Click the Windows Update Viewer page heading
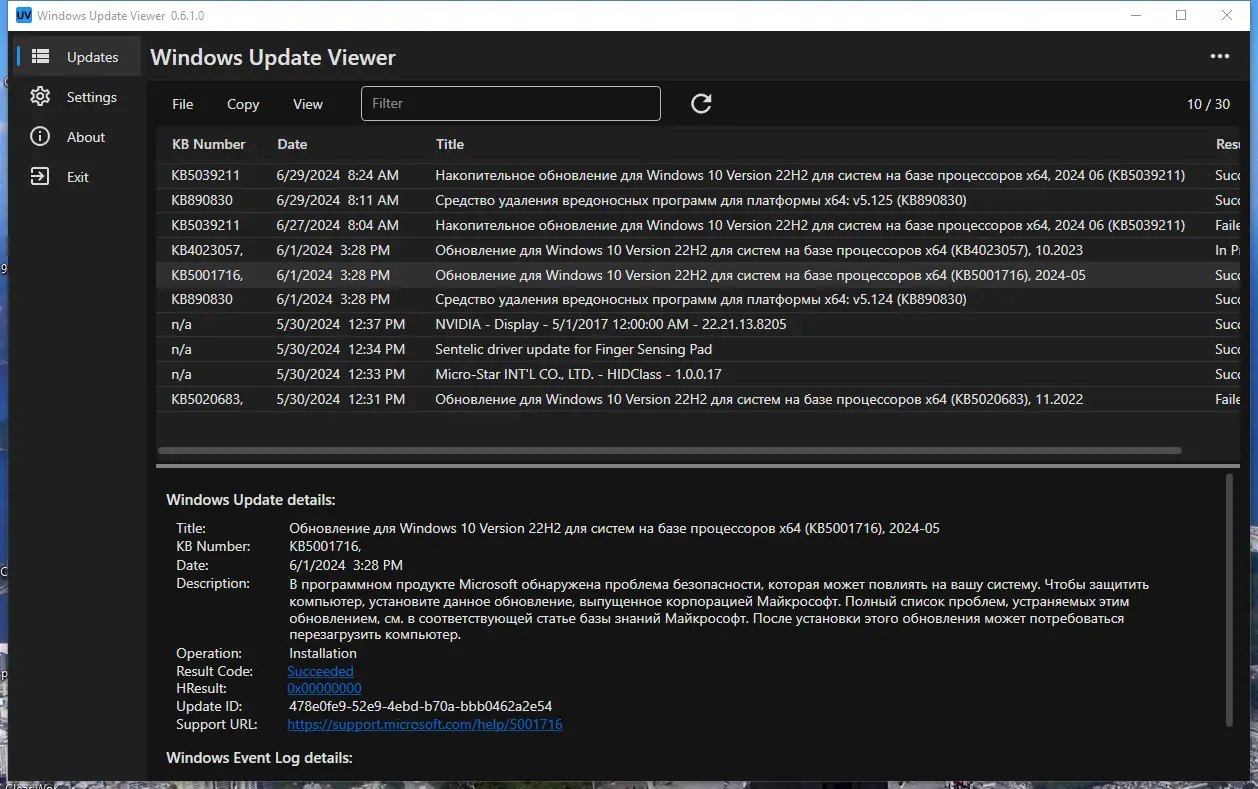 coord(273,58)
